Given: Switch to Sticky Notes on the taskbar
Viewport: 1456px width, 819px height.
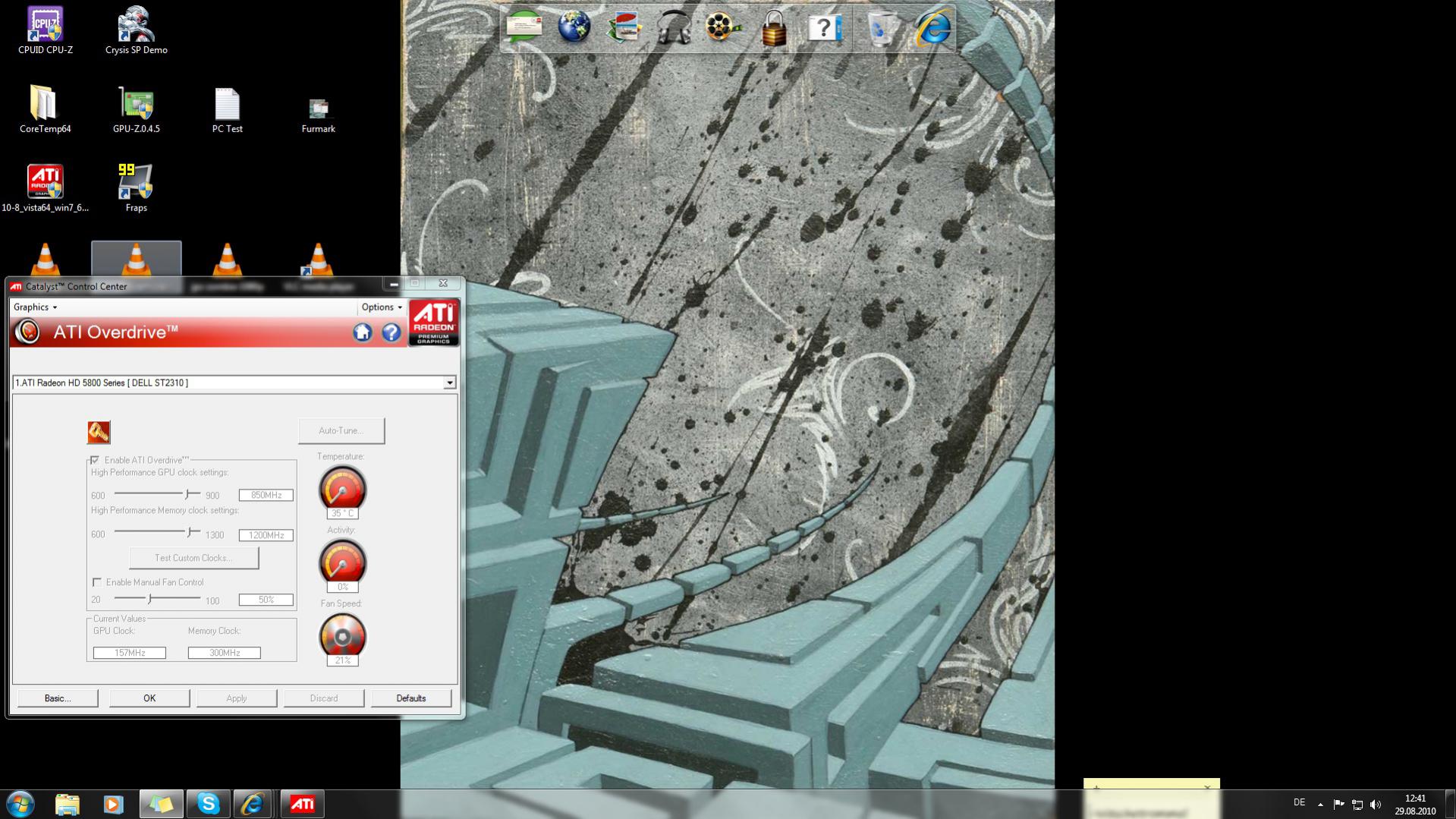Looking at the screenshot, I should tap(161, 804).
